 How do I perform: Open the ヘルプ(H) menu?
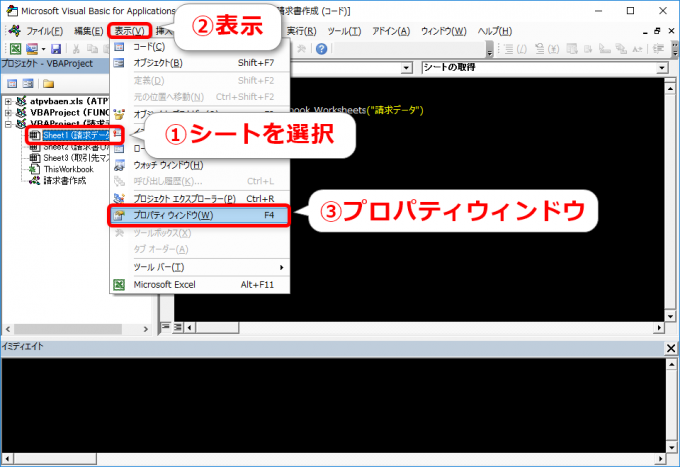(494, 31)
